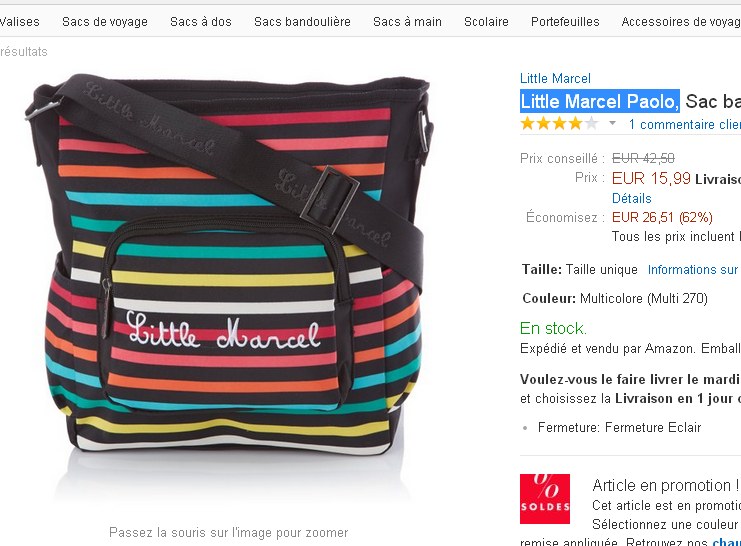Viewport: 741px width, 546px height.
Task: Click the Little Marcel brand link
Action: click(x=555, y=78)
